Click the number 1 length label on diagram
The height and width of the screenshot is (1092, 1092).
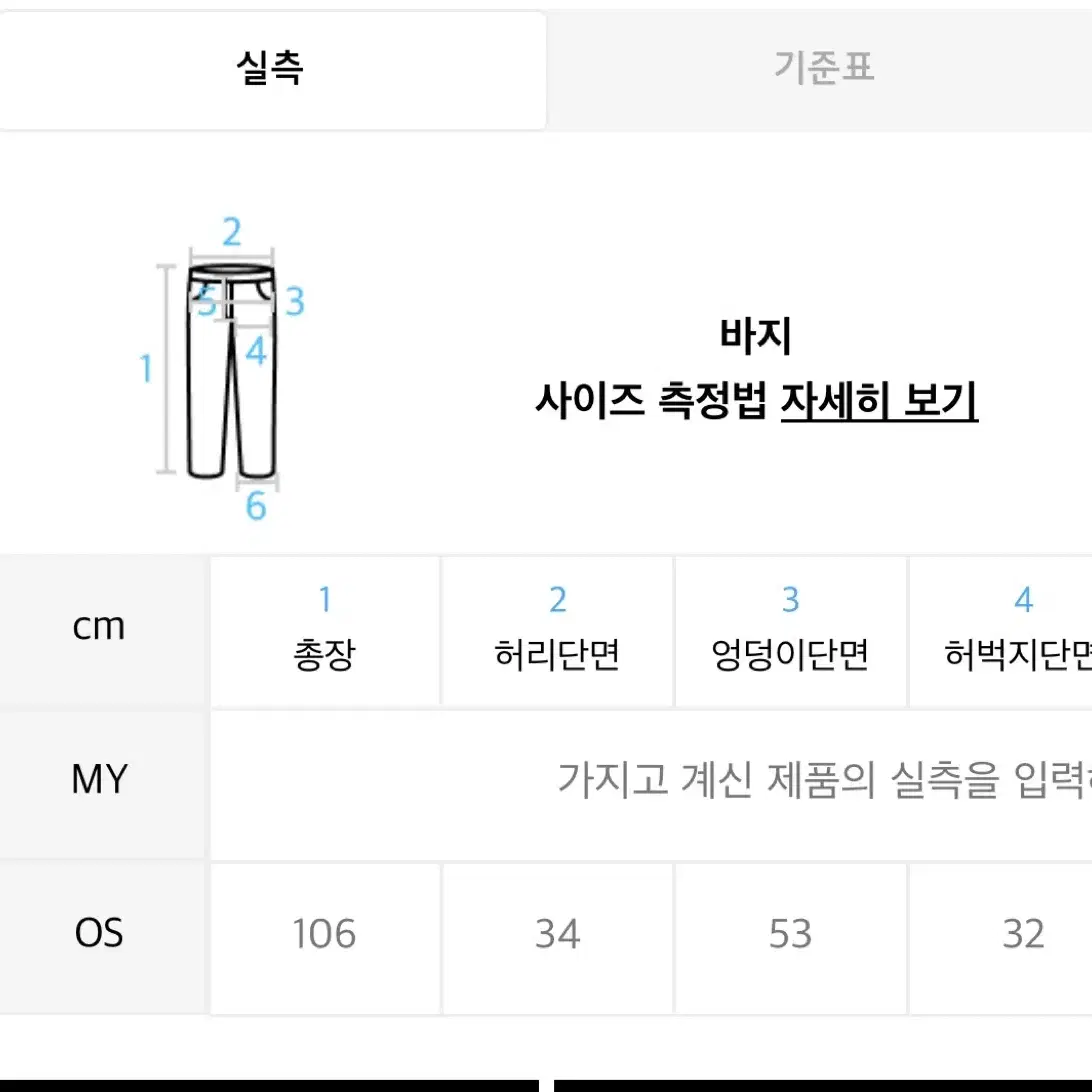(146, 368)
